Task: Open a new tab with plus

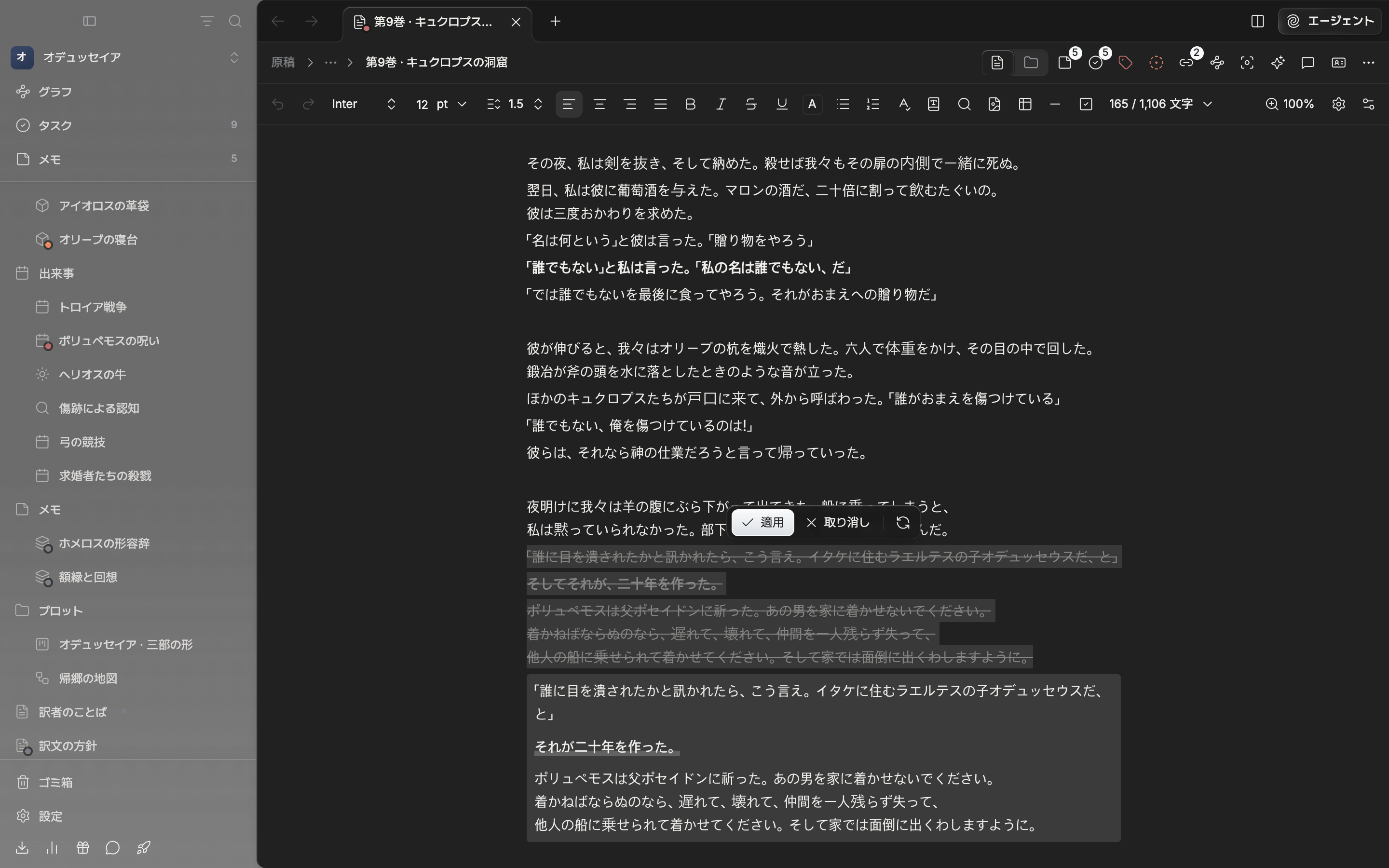Action: (555, 21)
